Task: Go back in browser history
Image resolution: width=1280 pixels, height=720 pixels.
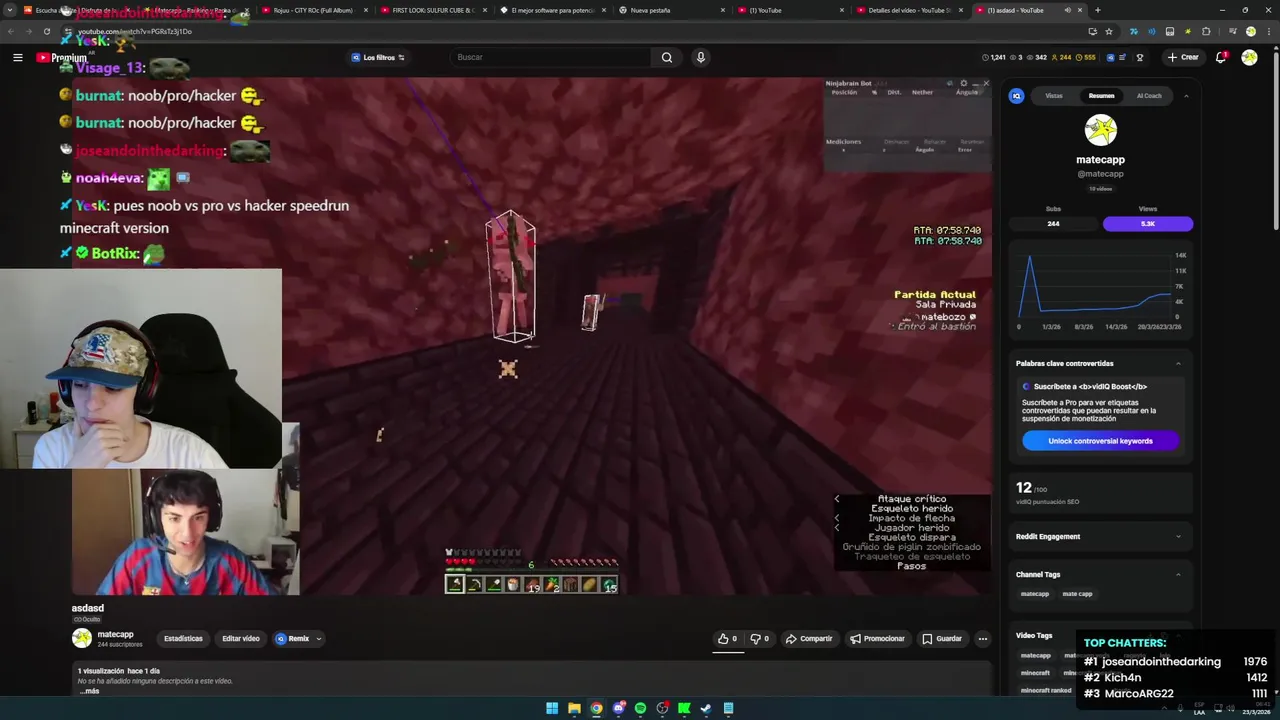Action: point(11,31)
